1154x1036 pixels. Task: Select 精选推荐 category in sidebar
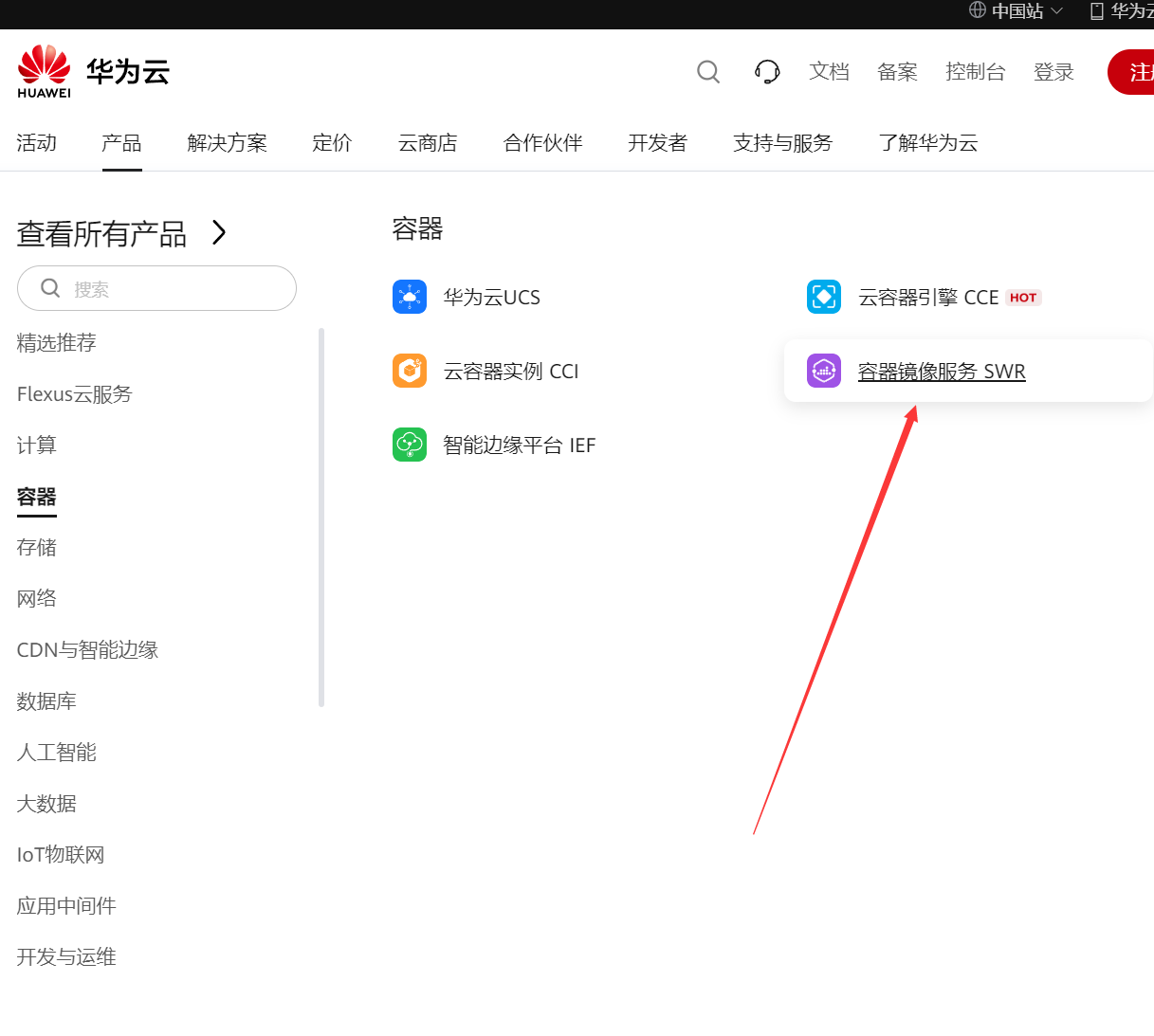click(57, 343)
